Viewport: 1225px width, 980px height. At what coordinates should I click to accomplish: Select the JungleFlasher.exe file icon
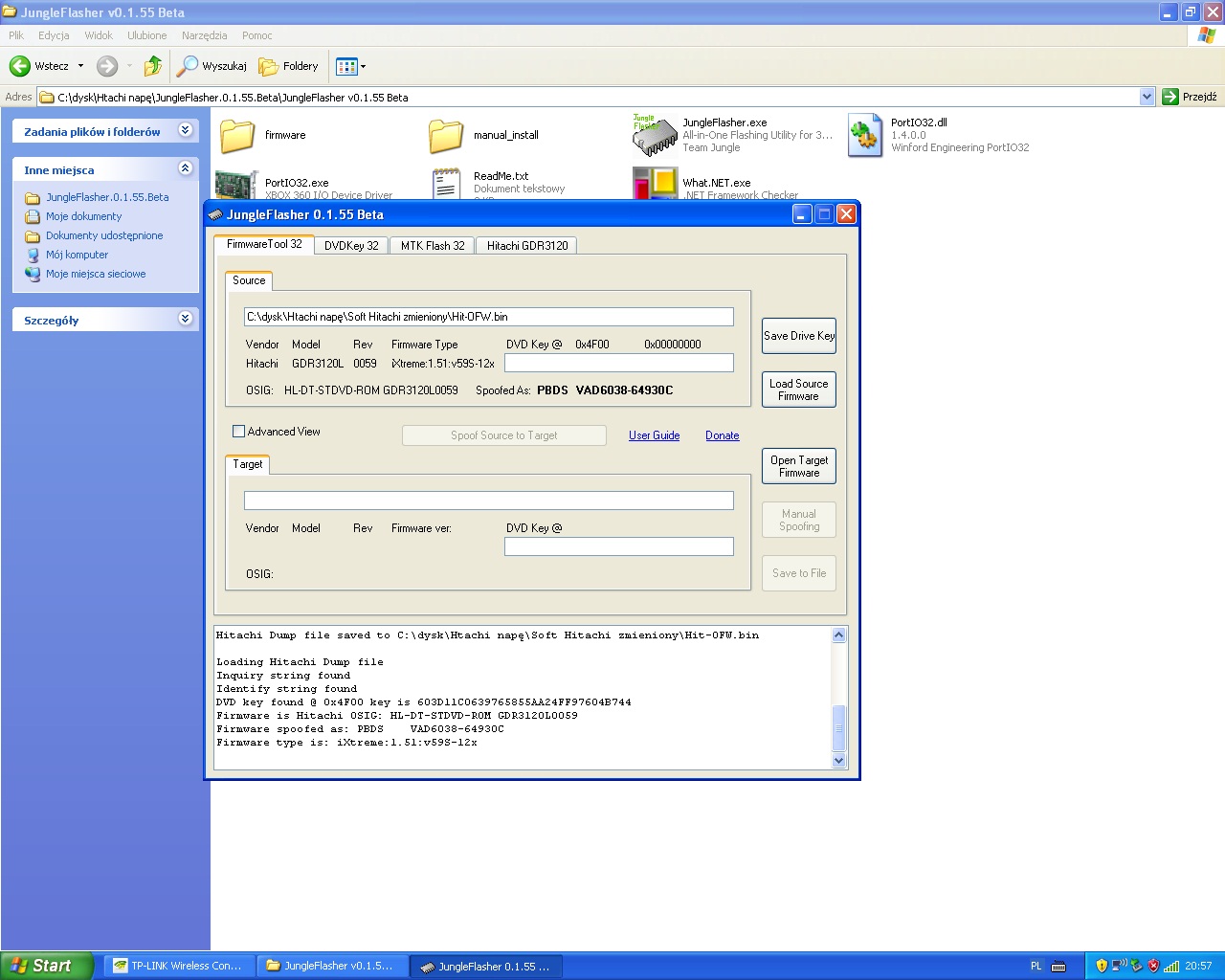coord(655,136)
